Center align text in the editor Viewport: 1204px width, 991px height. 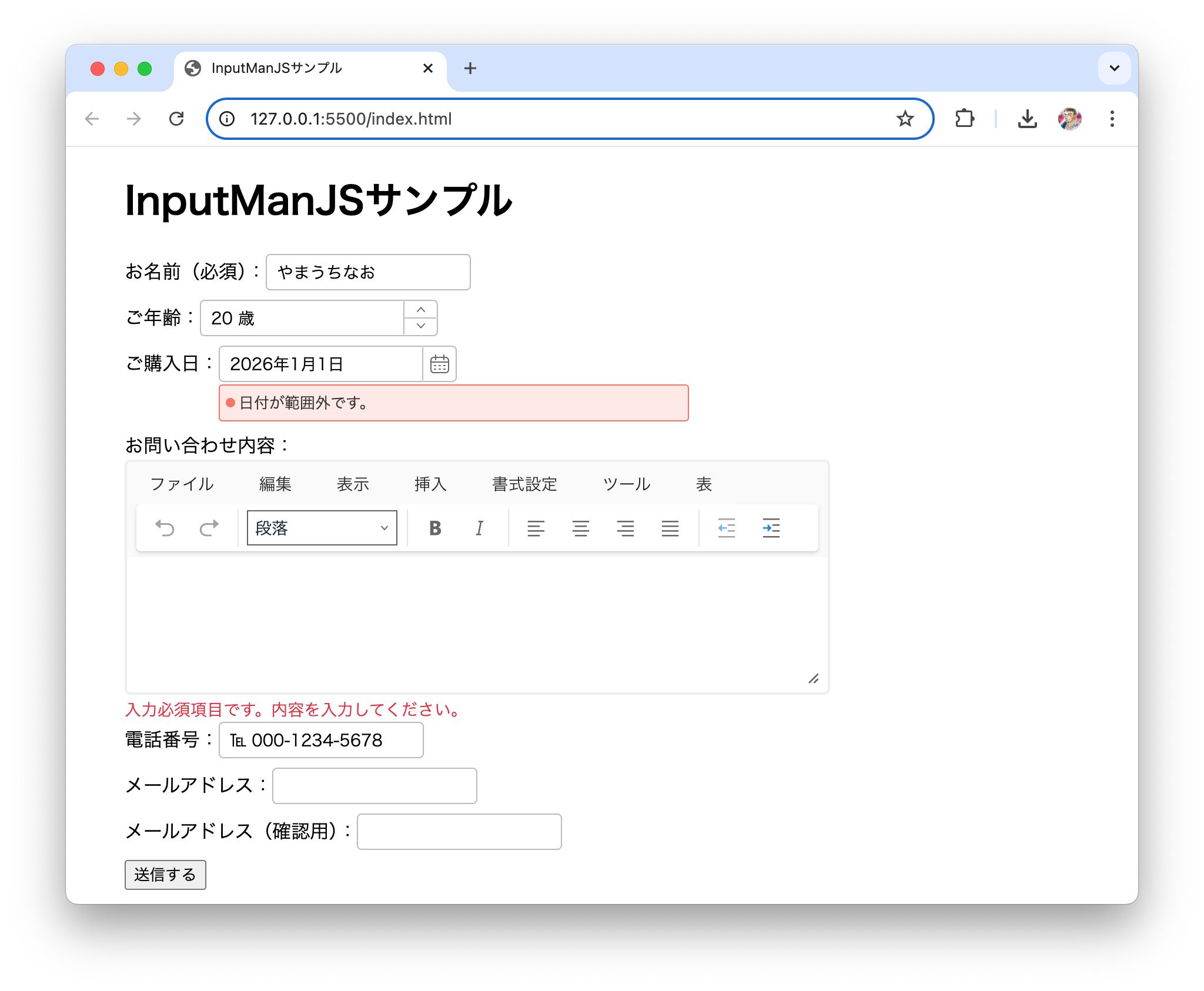(x=581, y=528)
